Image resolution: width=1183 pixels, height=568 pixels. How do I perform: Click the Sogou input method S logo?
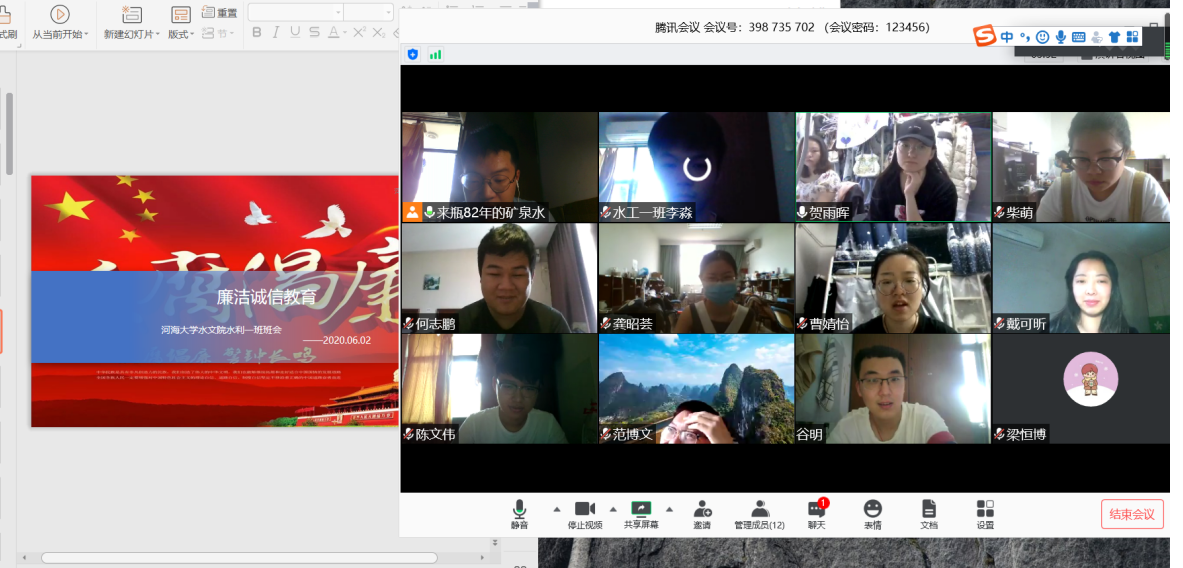984,35
